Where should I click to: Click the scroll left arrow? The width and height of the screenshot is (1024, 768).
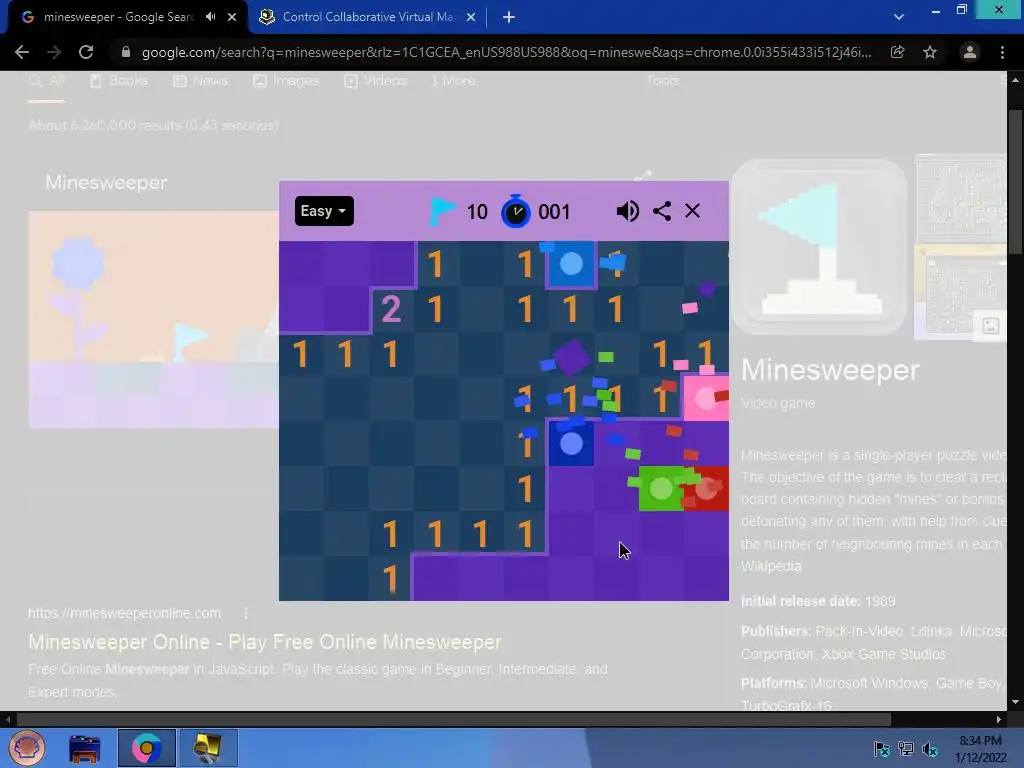pos(8,719)
